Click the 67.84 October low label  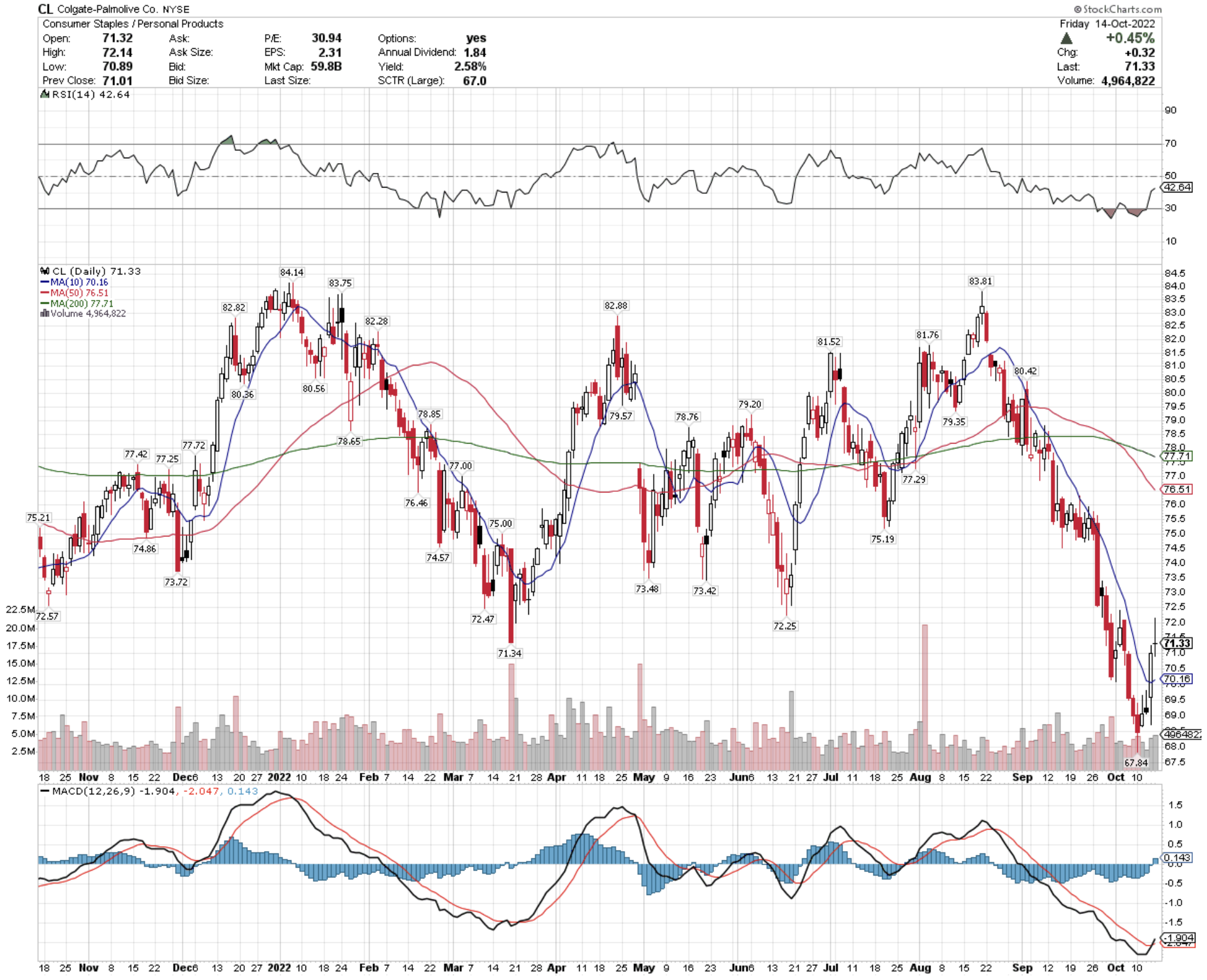coord(1136,762)
